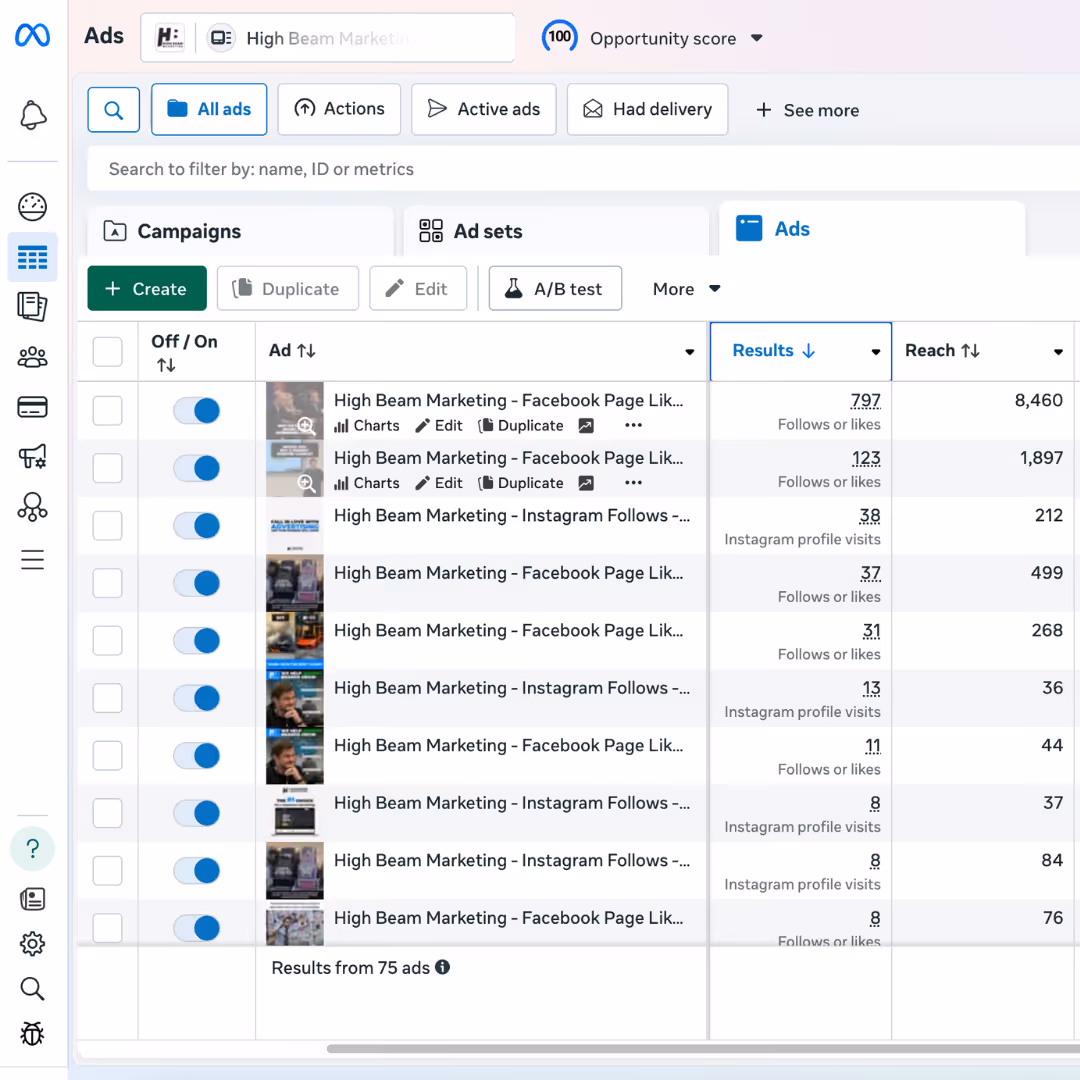Click the Duplicate toolbar button
Image resolution: width=1080 pixels, height=1080 pixels.
[288, 289]
